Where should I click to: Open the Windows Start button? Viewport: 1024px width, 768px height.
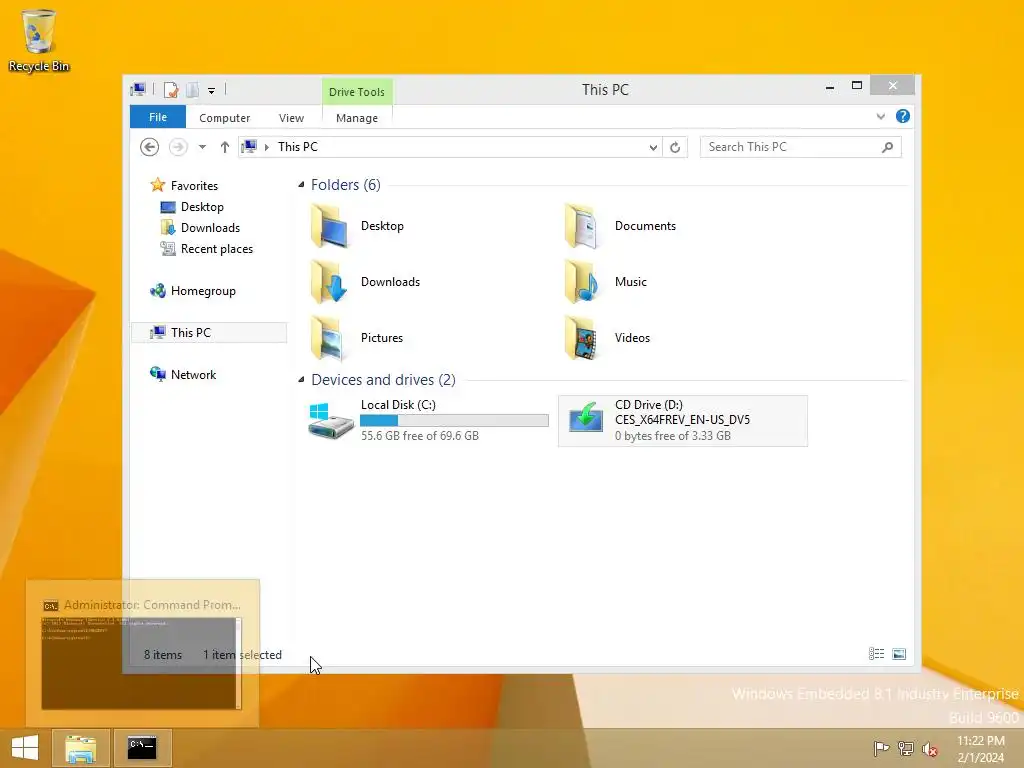coord(25,748)
